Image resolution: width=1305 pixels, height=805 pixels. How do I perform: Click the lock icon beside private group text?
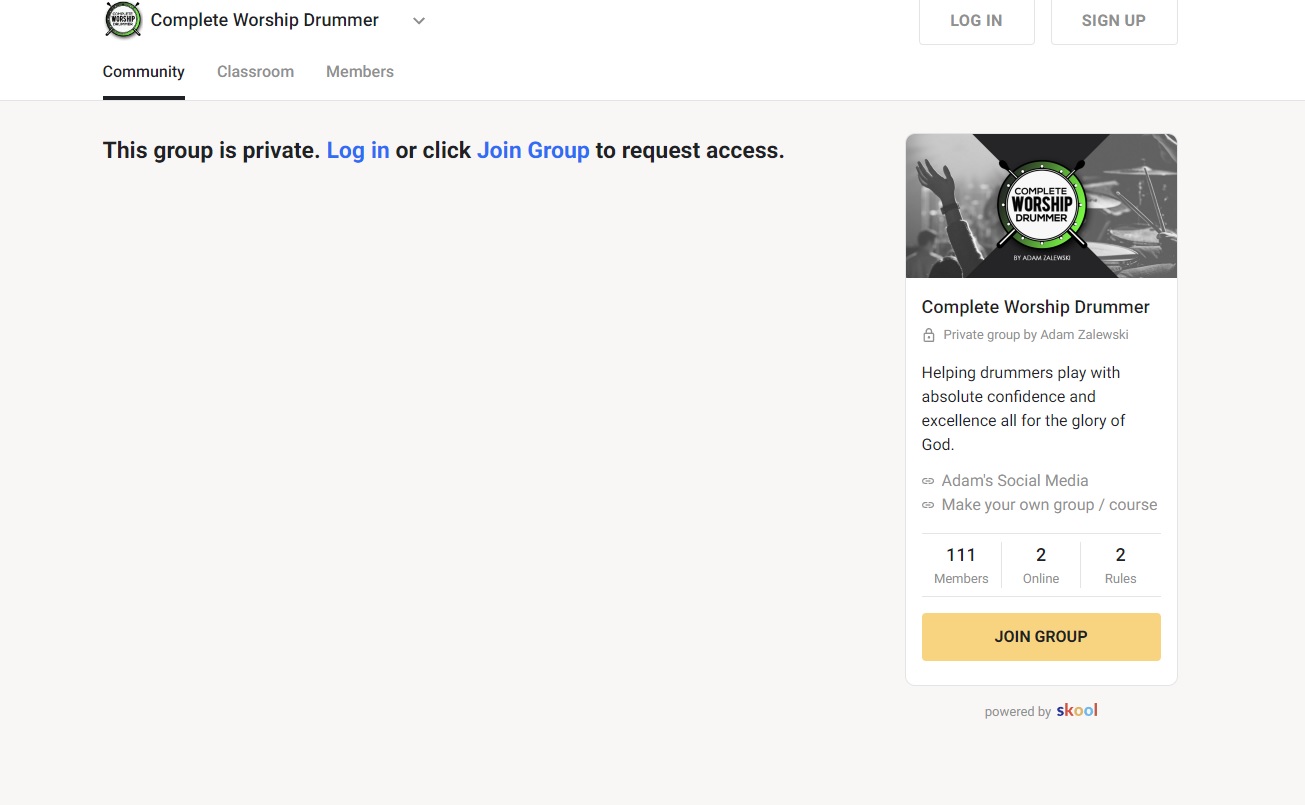pos(928,334)
